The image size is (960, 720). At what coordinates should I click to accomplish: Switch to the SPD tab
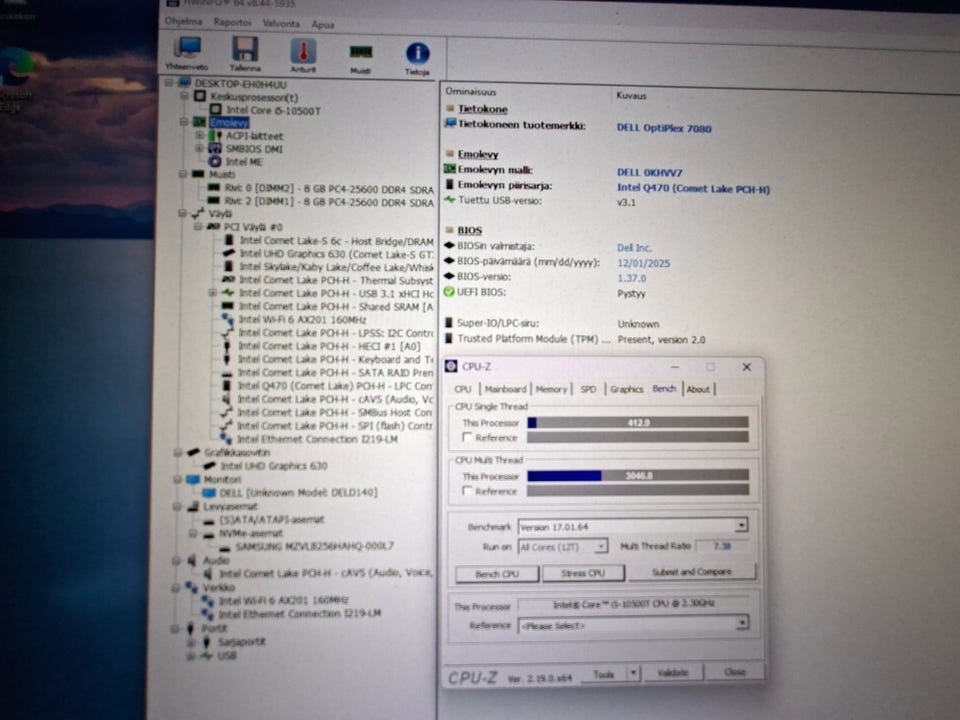click(588, 389)
